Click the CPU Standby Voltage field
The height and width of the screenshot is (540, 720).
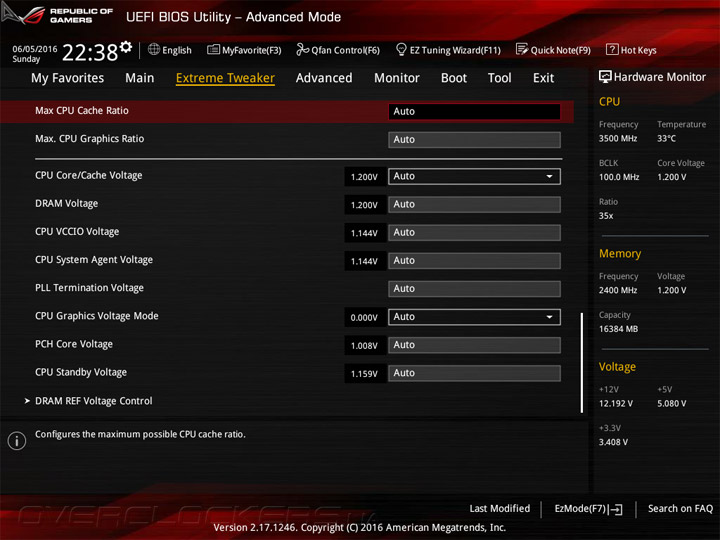(x=474, y=373)
